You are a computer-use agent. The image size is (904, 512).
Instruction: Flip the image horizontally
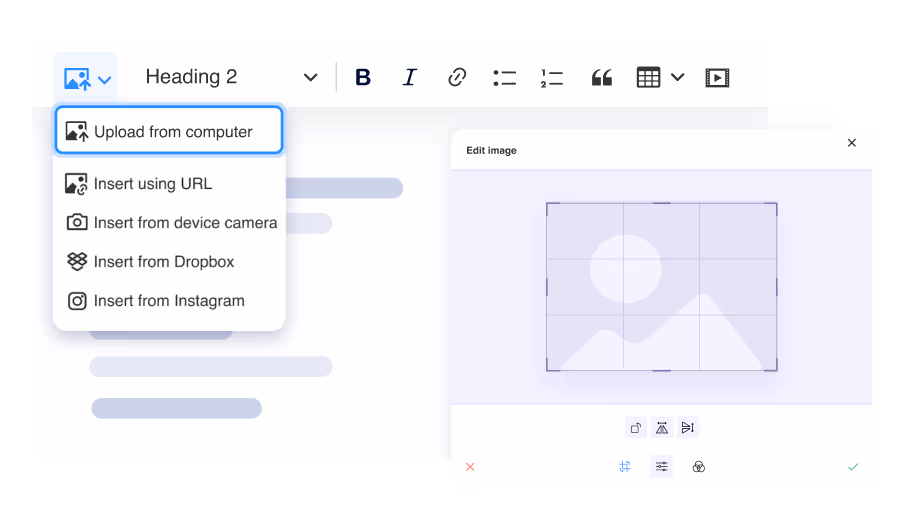(662, 428)
